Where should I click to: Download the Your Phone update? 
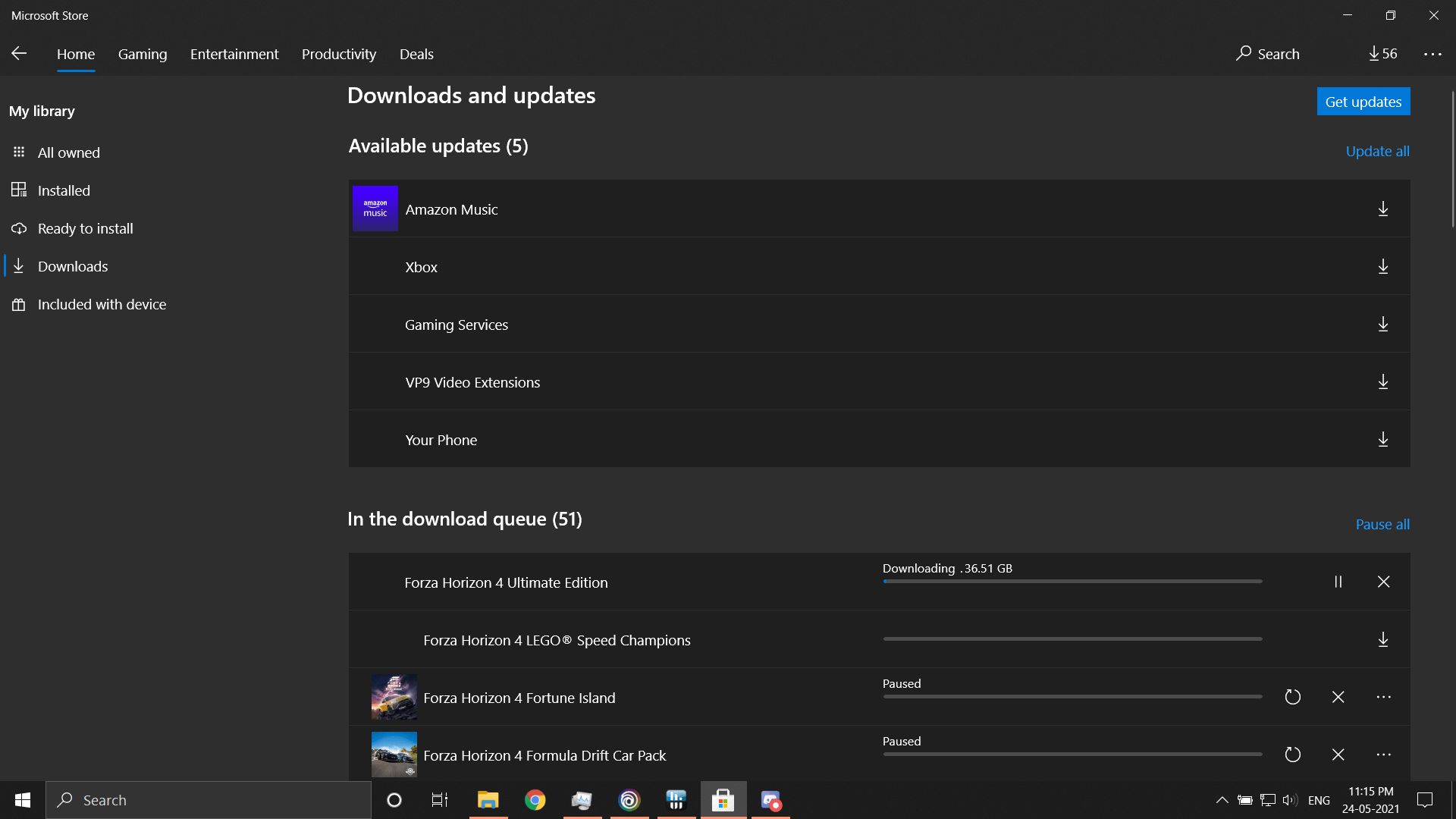(x=1383, y=439)
